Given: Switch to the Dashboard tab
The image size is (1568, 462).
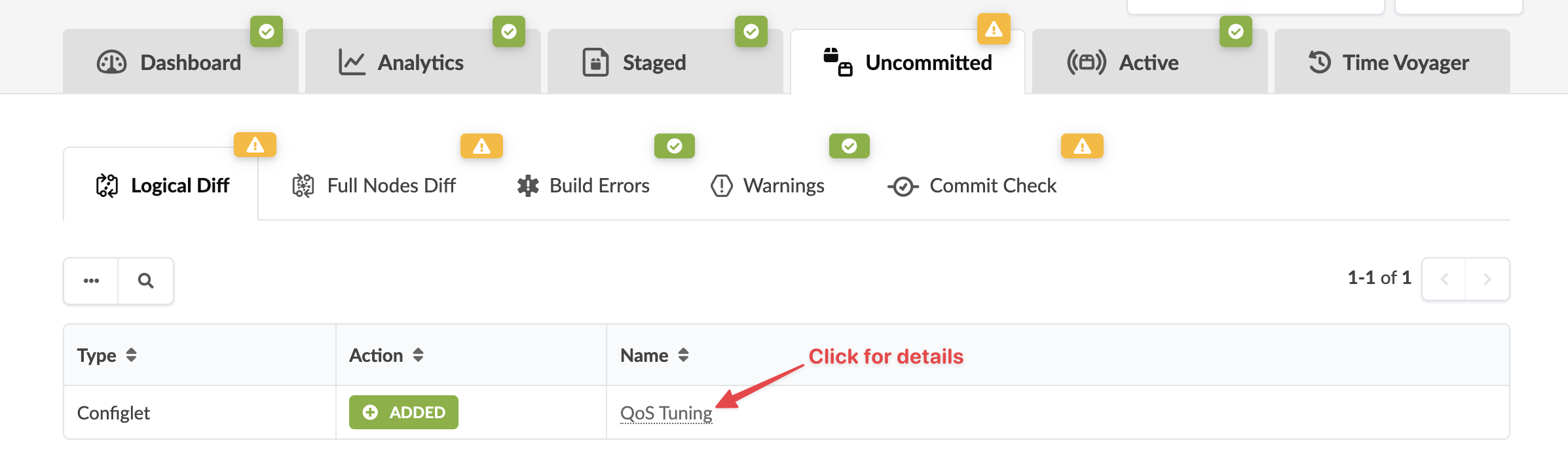Looking at the screenshot, I should (170, 63).
